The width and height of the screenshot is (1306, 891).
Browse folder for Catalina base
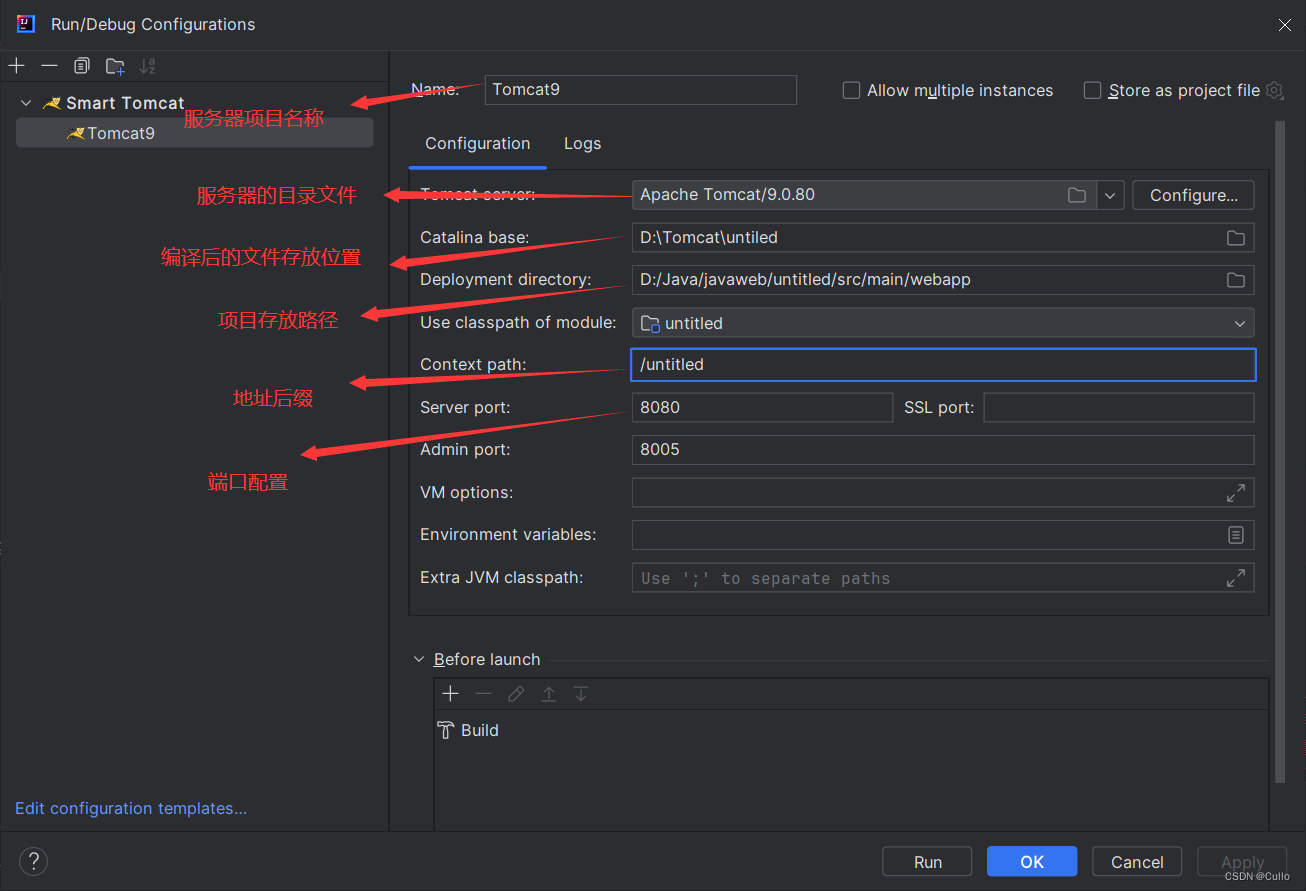(1236, 238)
